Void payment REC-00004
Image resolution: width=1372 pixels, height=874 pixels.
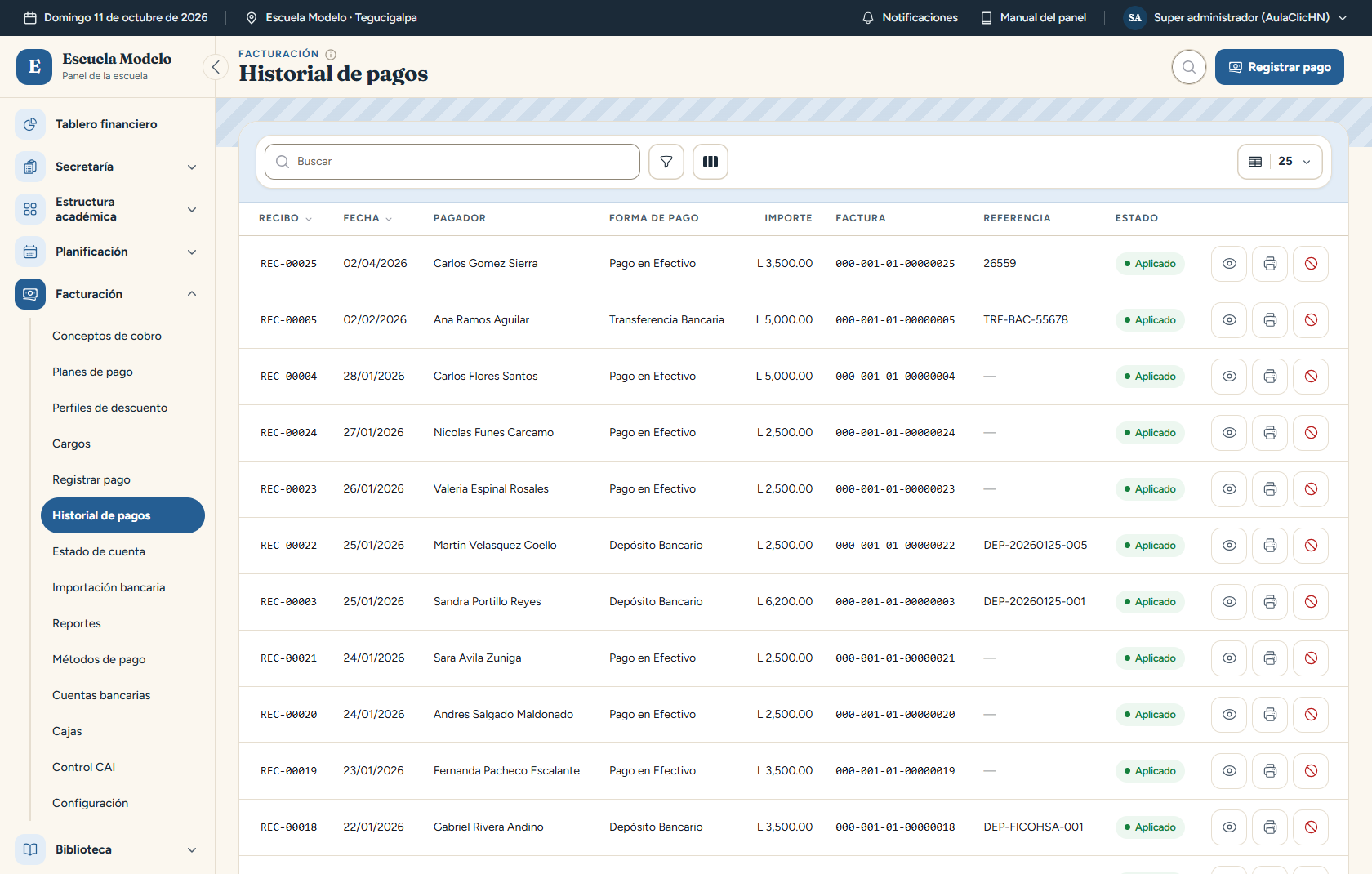point(1311,377)
